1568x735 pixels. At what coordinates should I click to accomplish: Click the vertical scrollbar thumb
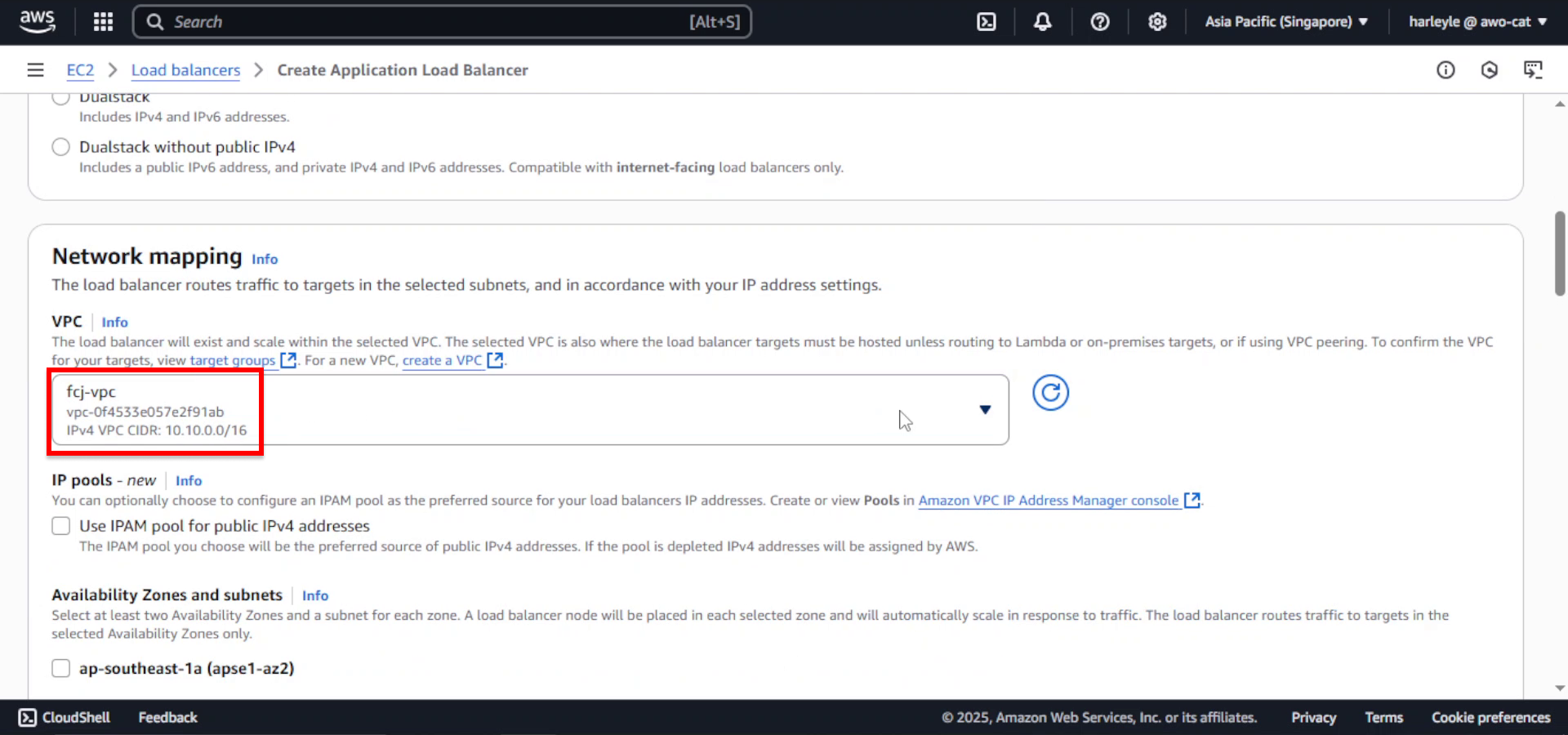[x=1560, y=253]
